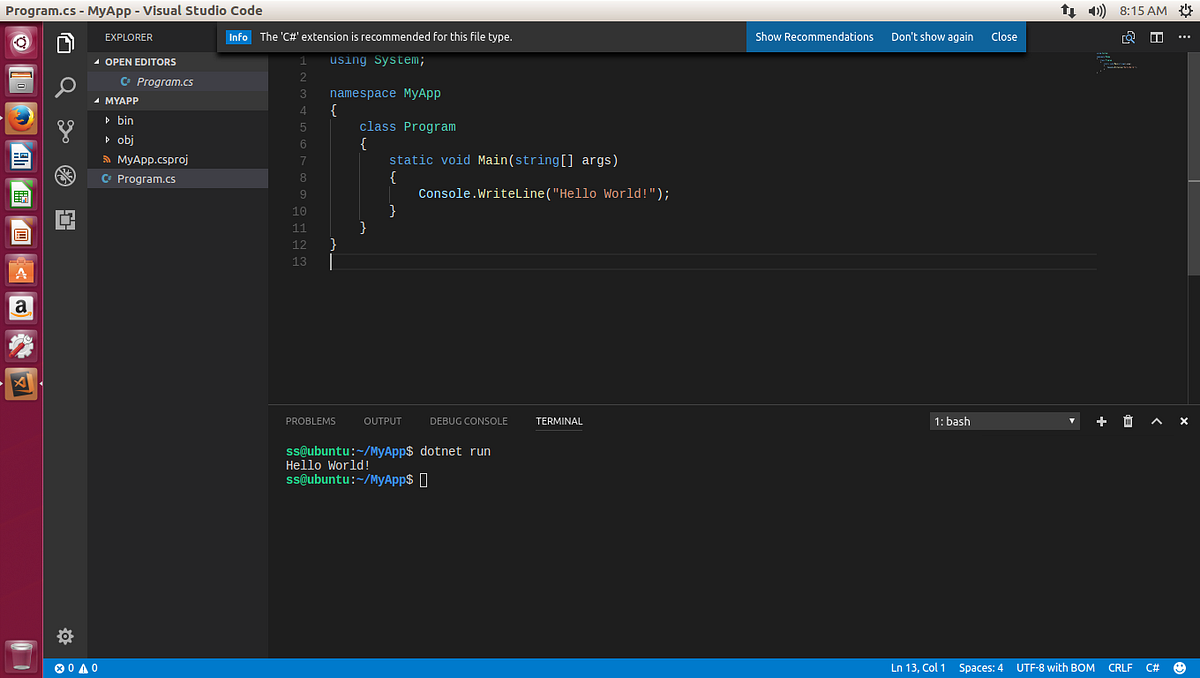Switch to the PROBLEMS tab
This screenshot has height=678, width=1200.
tap(310, 421)
